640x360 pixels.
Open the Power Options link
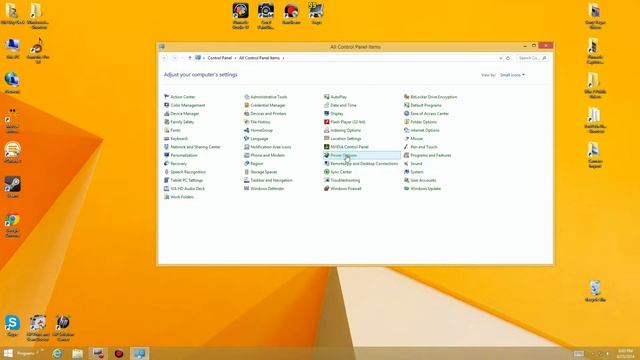point(344,155)
